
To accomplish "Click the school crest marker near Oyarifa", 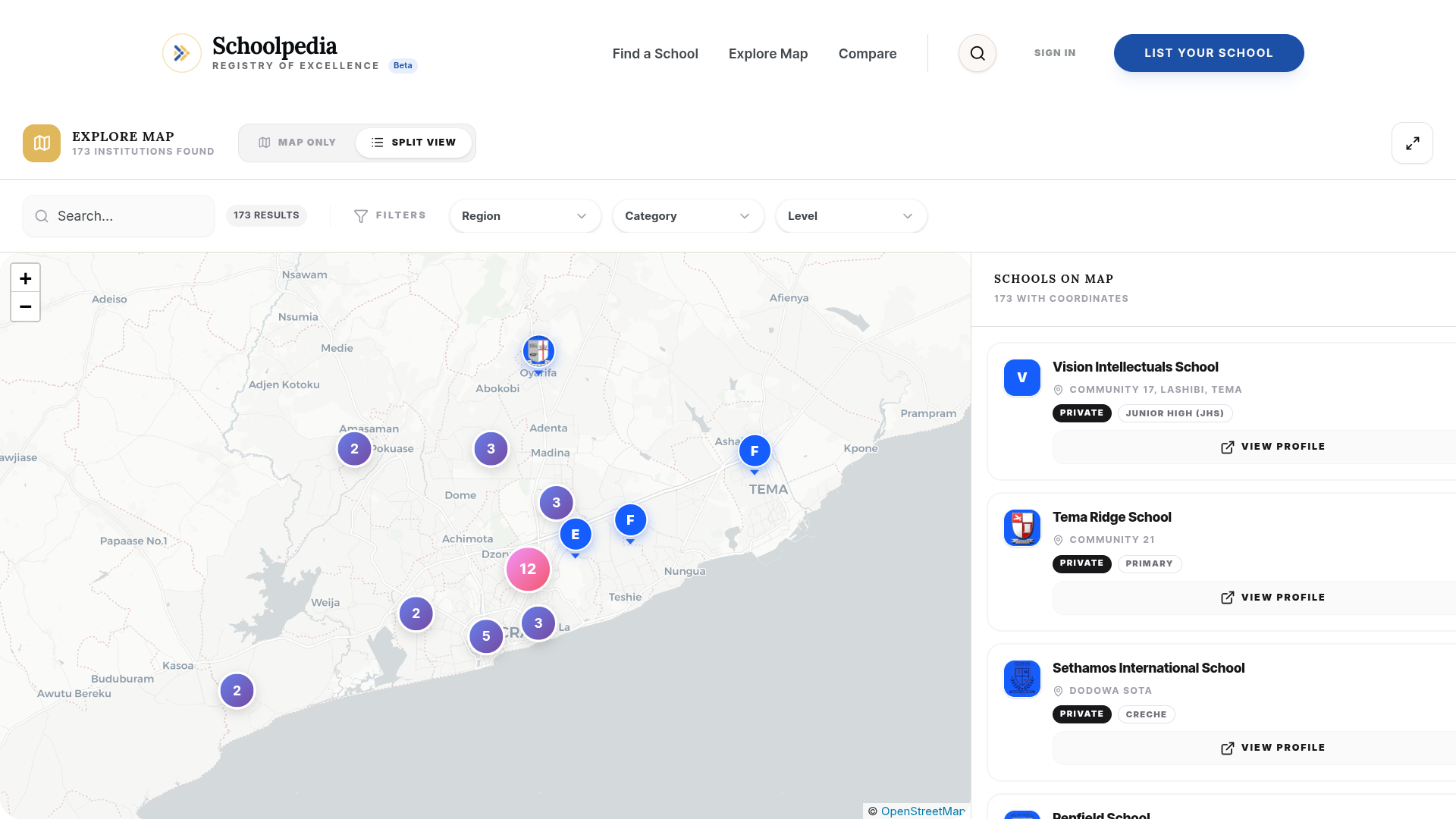I will [x=538, y=352].
